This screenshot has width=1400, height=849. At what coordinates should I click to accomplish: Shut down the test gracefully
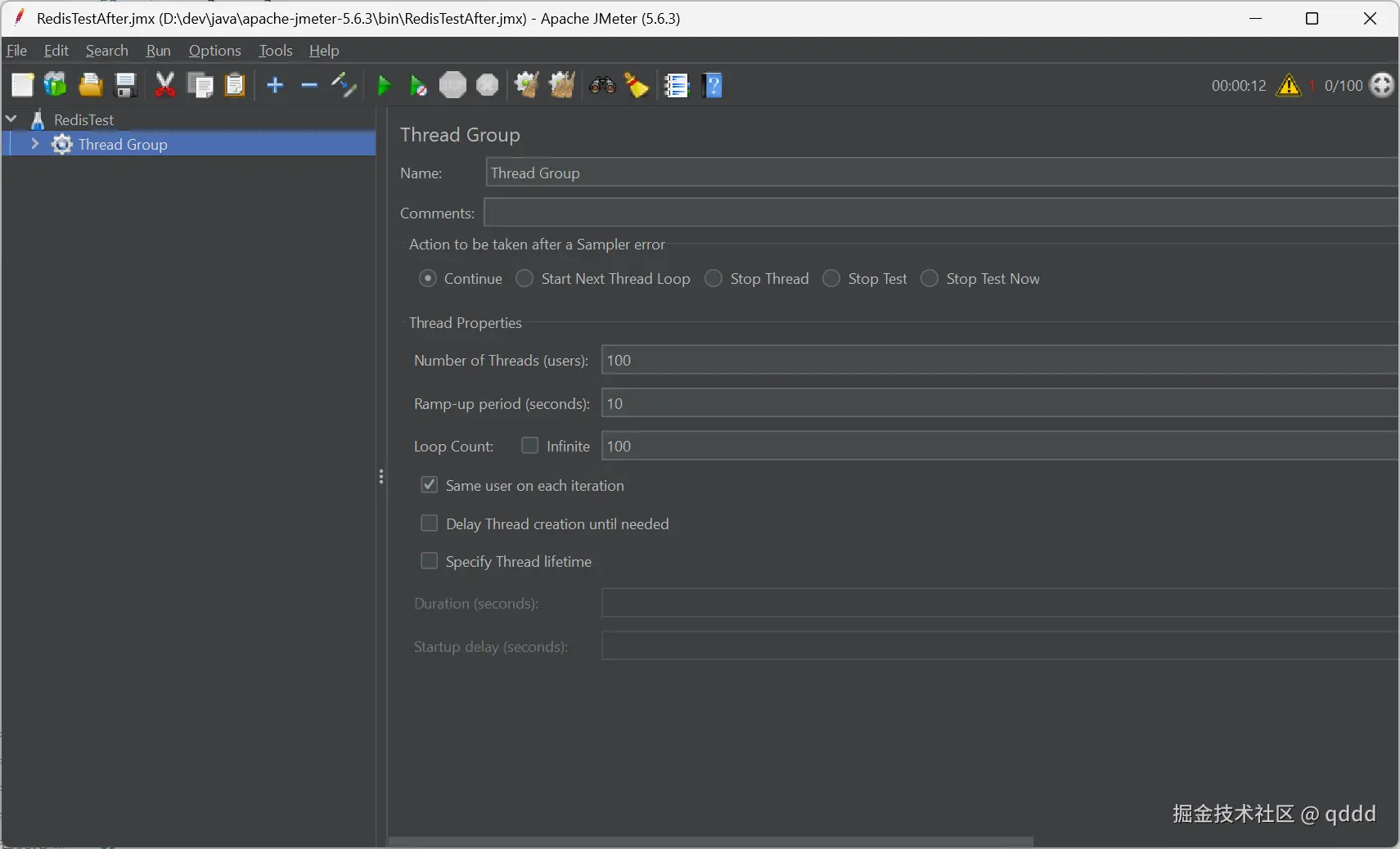pos(488,85)
